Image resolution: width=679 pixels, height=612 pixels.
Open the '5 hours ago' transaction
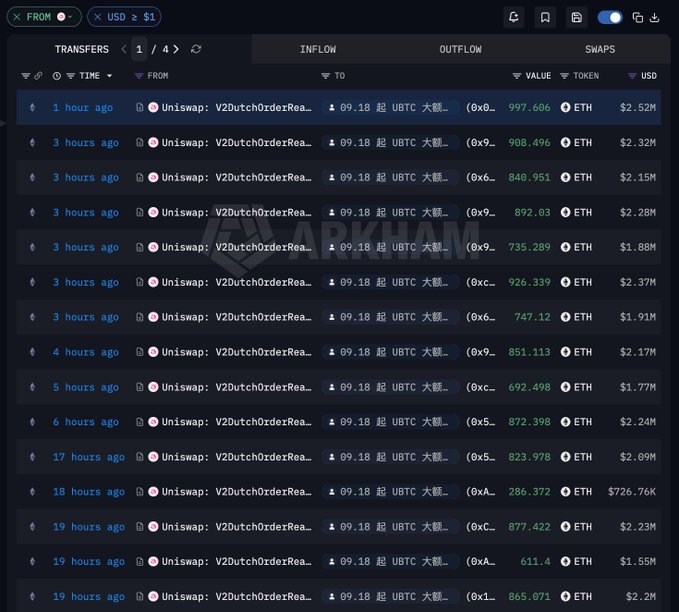[x=86, y=387]
